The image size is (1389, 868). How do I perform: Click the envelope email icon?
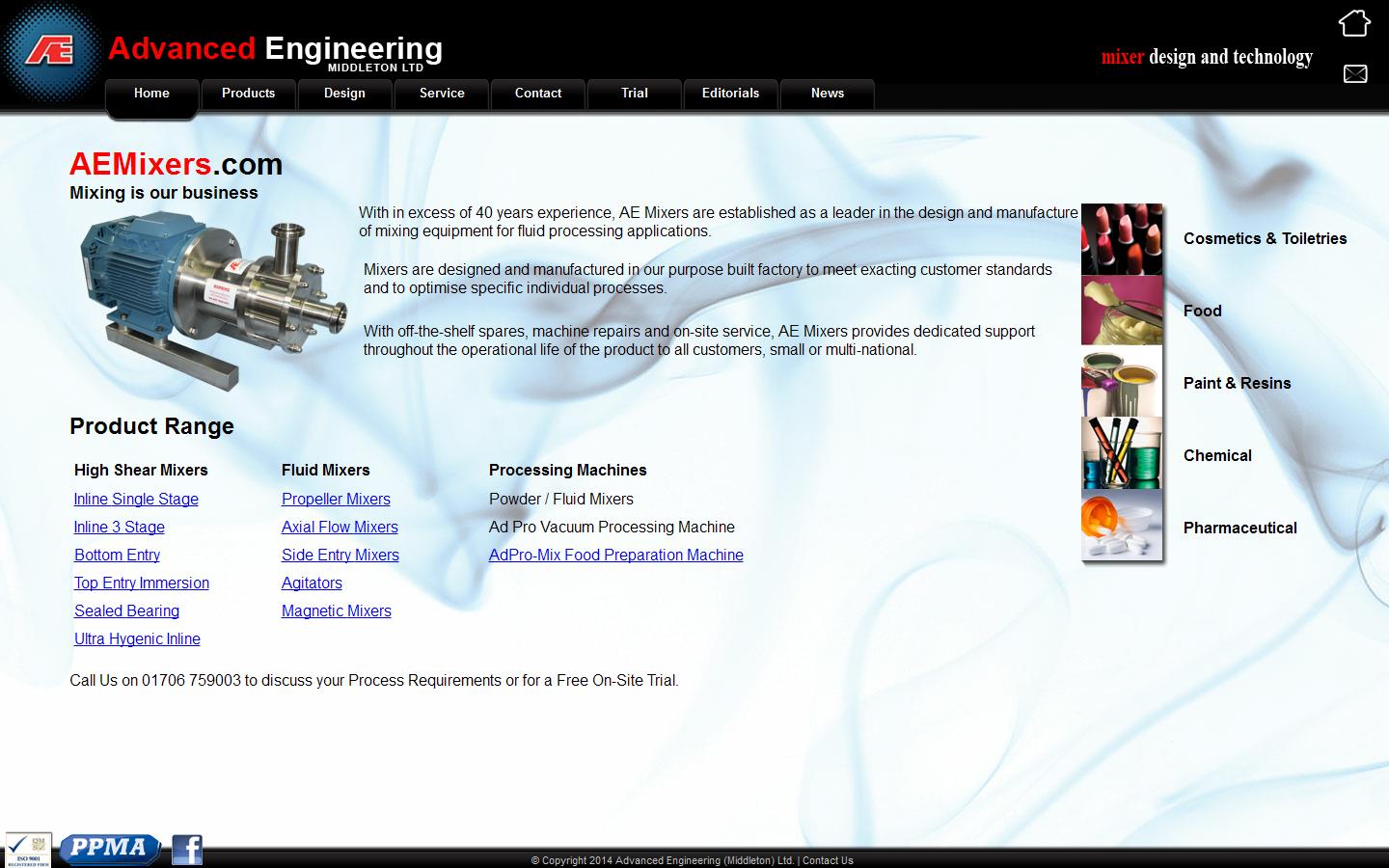click(1354, 74)
